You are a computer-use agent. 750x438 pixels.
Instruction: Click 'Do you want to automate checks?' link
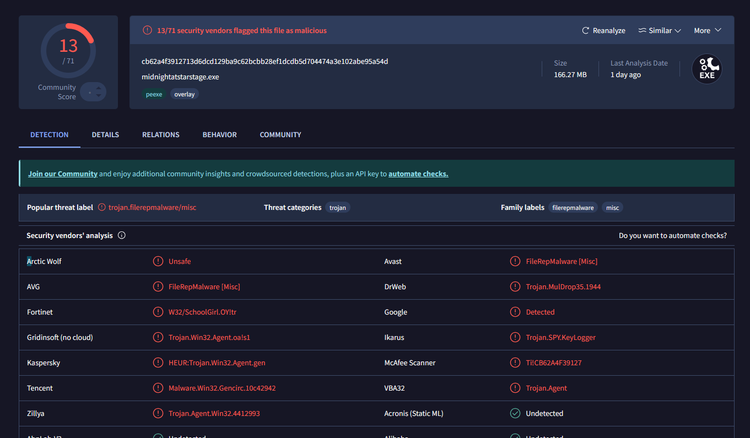(x=673, y=236)
